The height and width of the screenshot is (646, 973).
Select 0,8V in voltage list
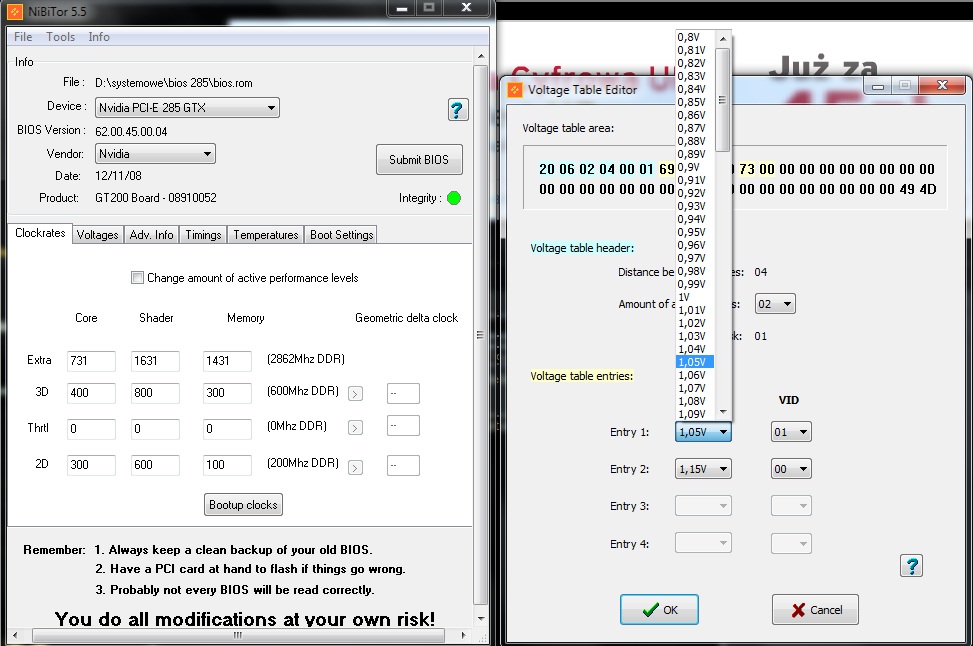pyautogui.click(x=695, y=37)
